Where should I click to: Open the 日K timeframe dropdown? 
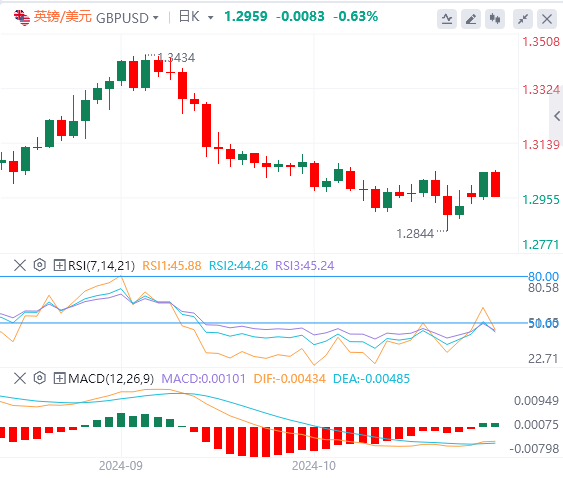click(210, 18)
